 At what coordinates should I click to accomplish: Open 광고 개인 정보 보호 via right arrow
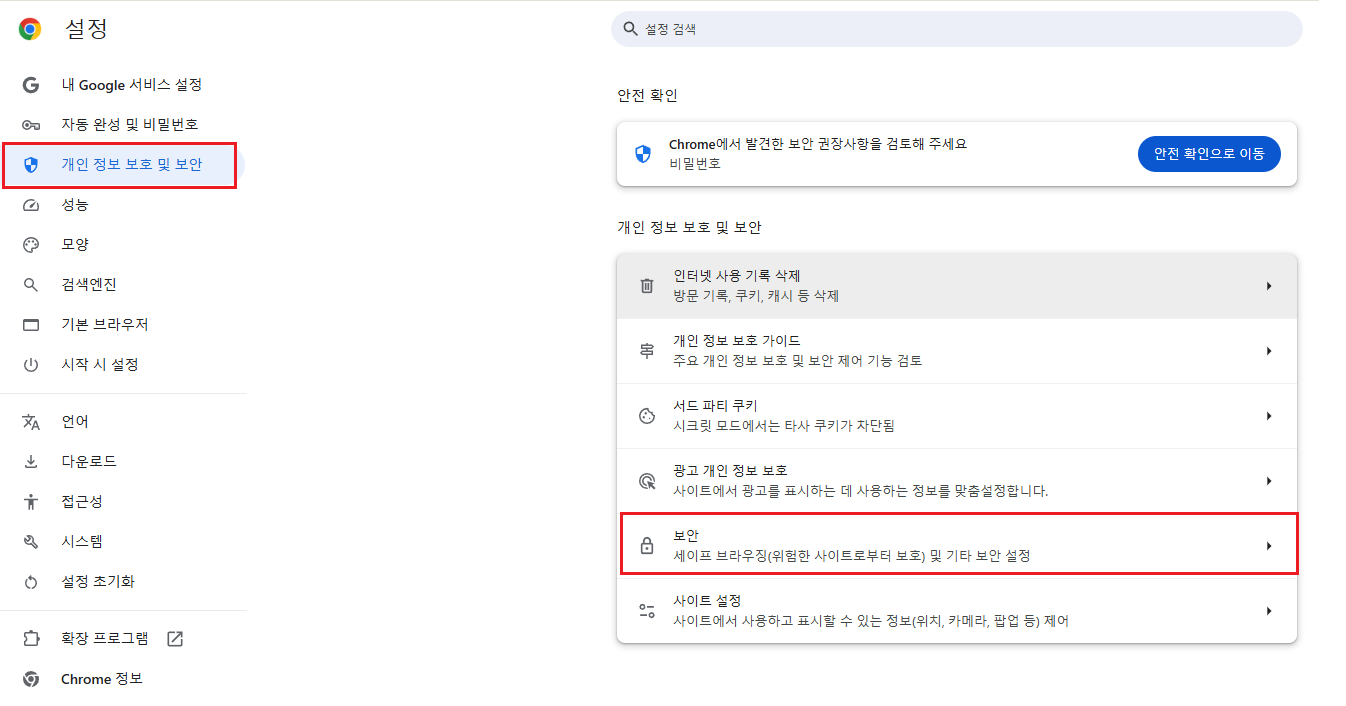coord(1269,481)
